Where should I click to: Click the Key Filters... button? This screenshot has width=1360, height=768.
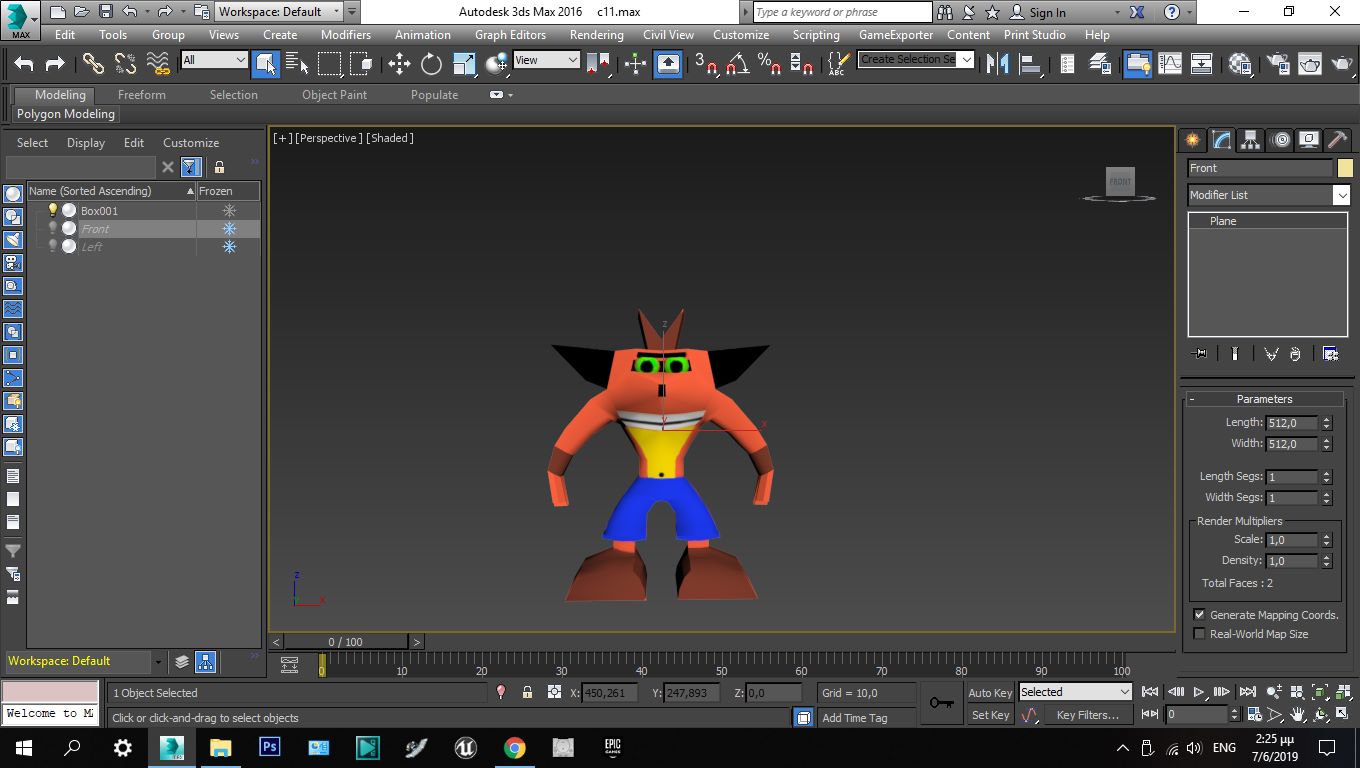pos(1087,715)
